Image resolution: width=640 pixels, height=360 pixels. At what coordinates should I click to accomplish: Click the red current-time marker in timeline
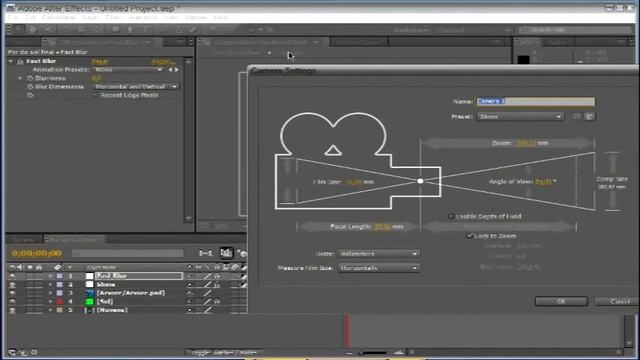347,331
